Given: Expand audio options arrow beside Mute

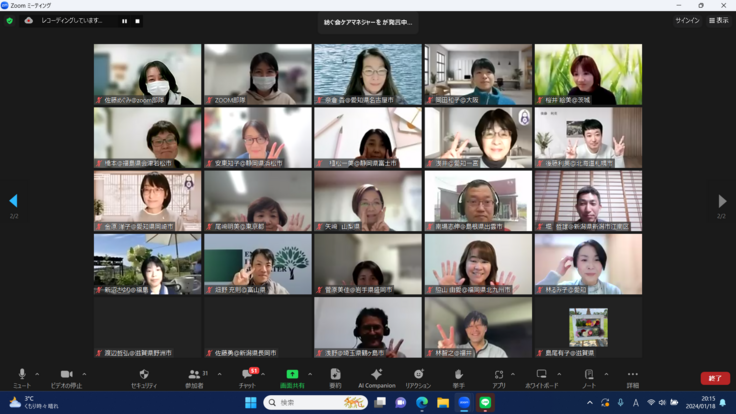Looking at the screenshot, I should pyautogui.click(x=37, y=374).
